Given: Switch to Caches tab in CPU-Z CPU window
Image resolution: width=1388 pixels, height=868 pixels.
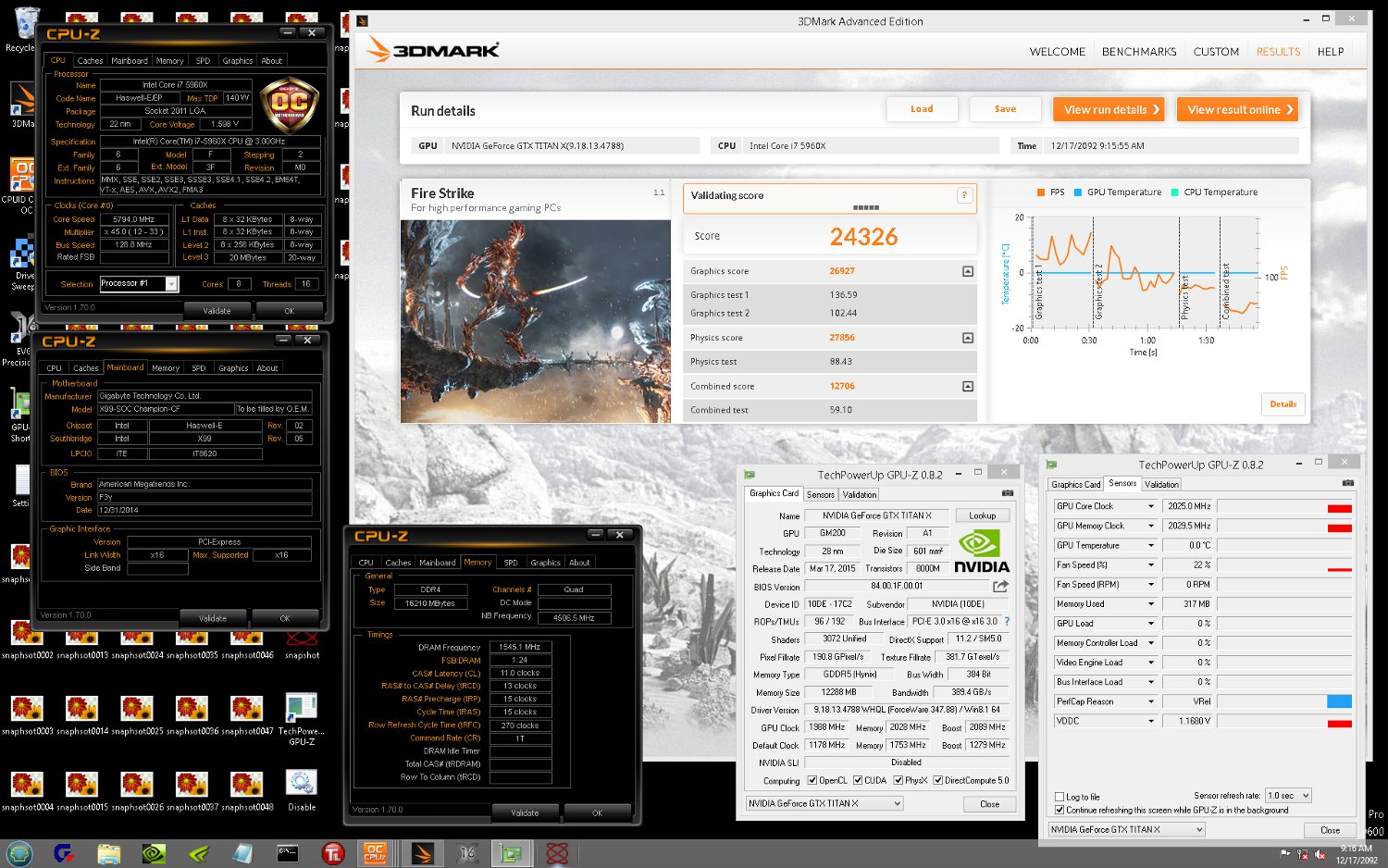Looking at the screenshot, I should tap(90, 61).
